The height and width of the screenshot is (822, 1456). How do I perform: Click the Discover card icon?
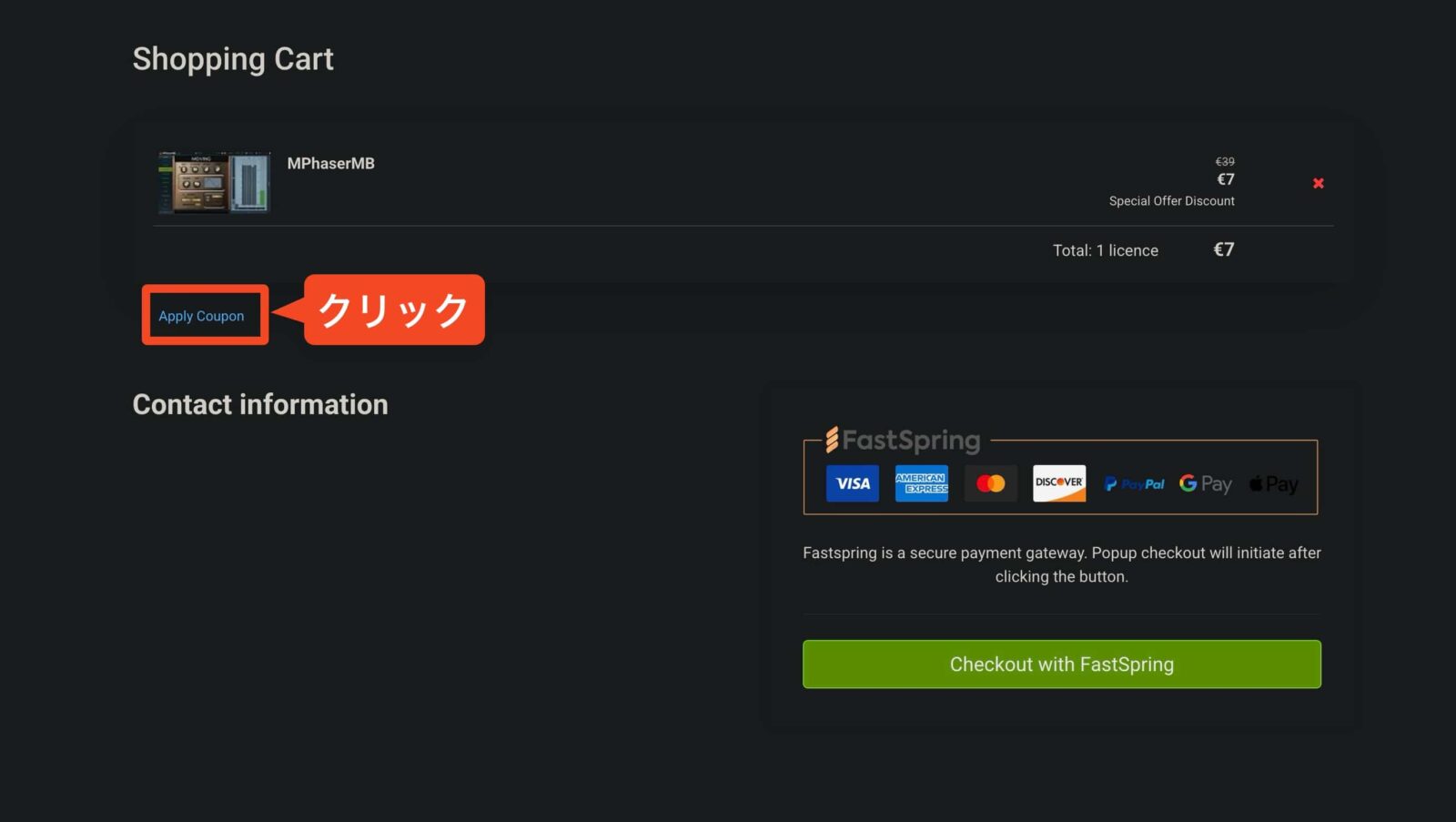[x=1058, y=483]
